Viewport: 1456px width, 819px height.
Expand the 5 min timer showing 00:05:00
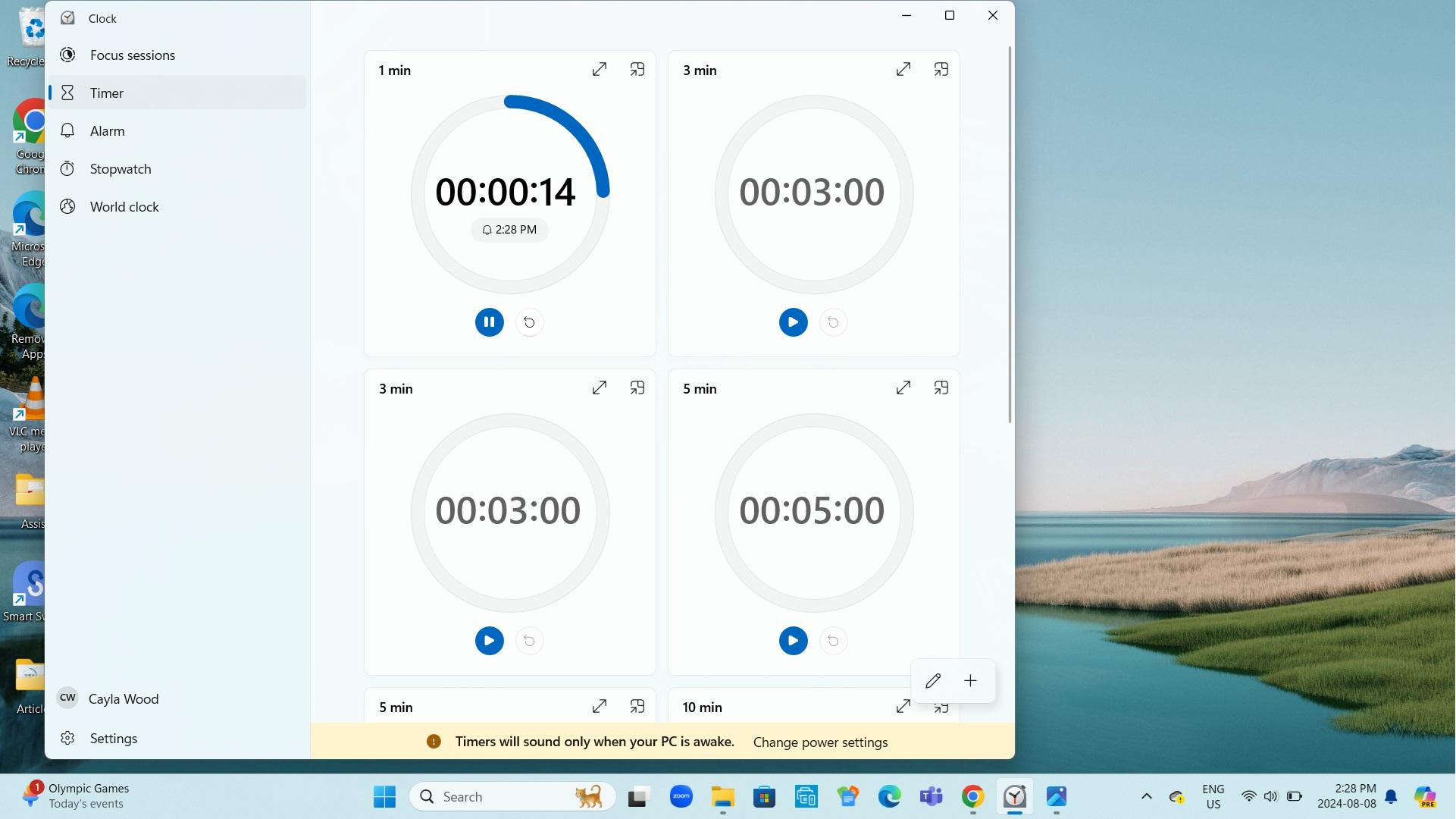903,388
